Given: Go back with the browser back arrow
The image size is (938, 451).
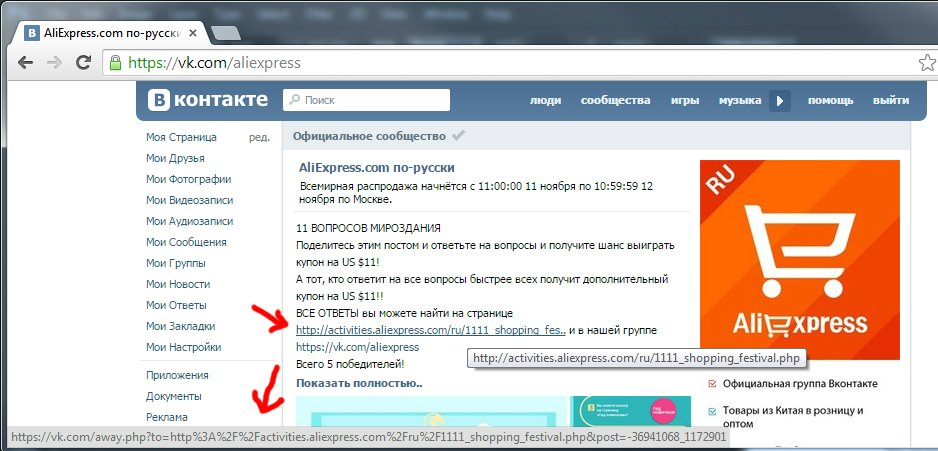Looking at the screenshot, I should tap(25, 63).
